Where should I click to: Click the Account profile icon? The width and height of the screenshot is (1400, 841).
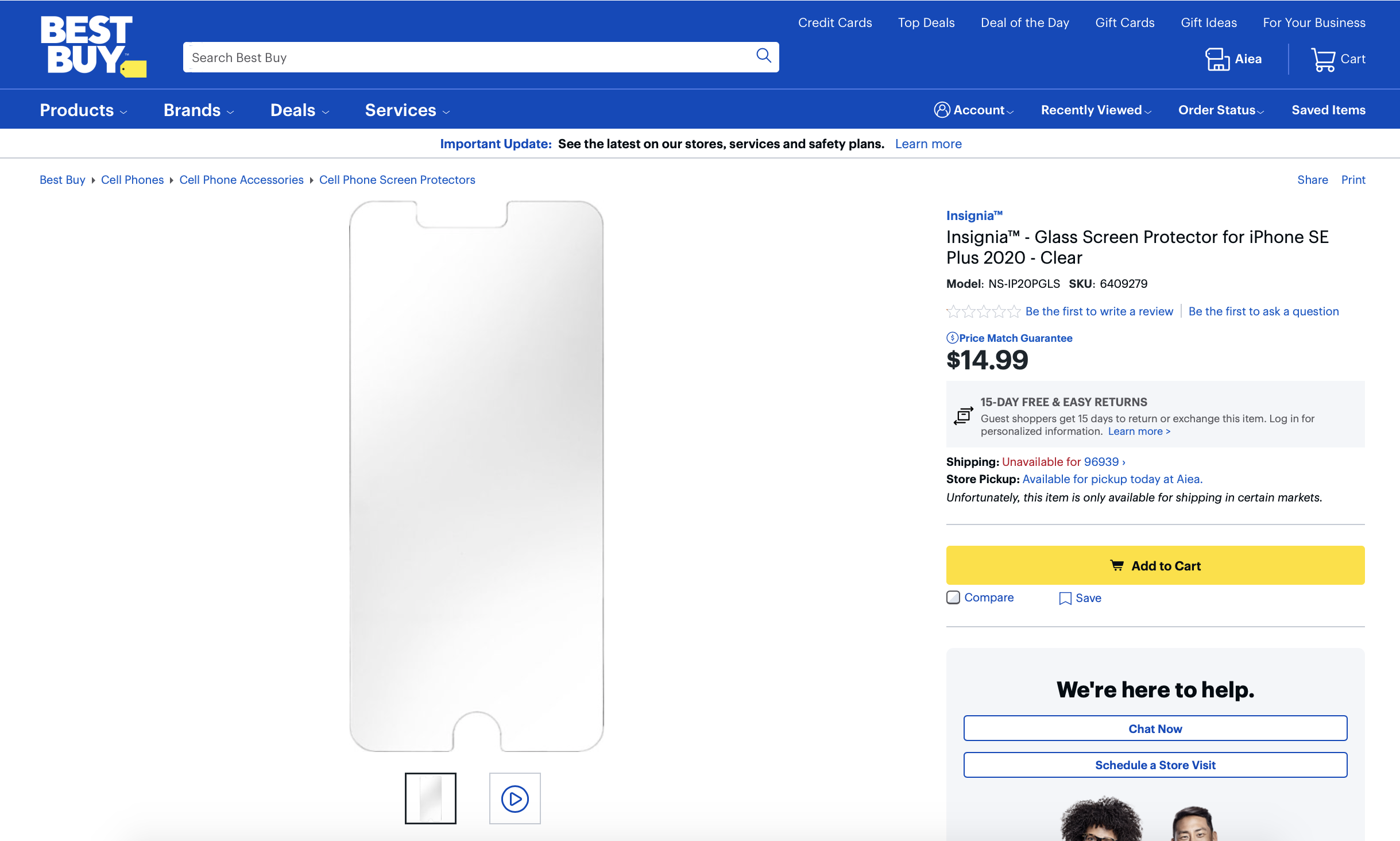click(942, 110)
